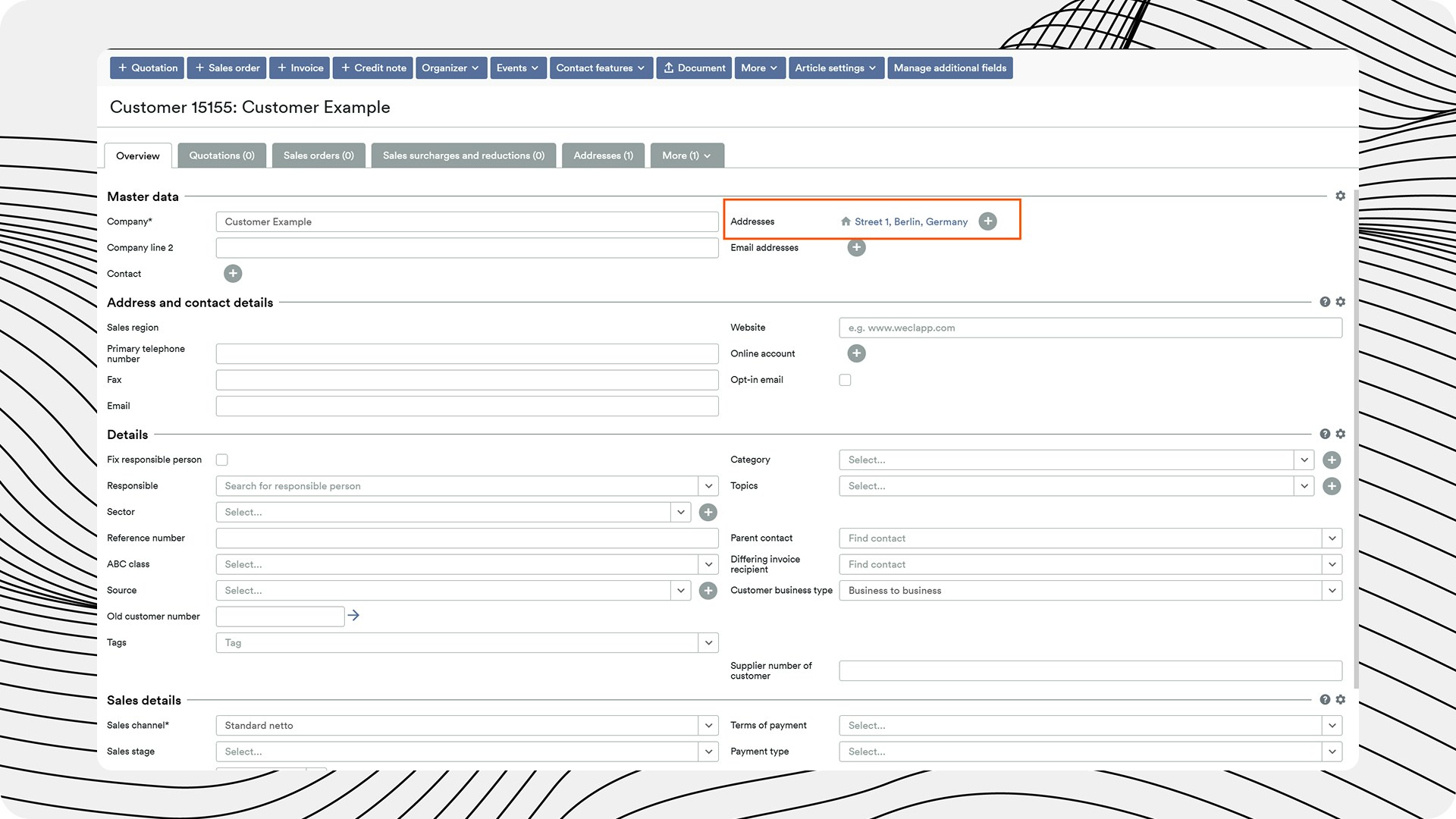Open the Payment type dropdown

(1332, 752)
